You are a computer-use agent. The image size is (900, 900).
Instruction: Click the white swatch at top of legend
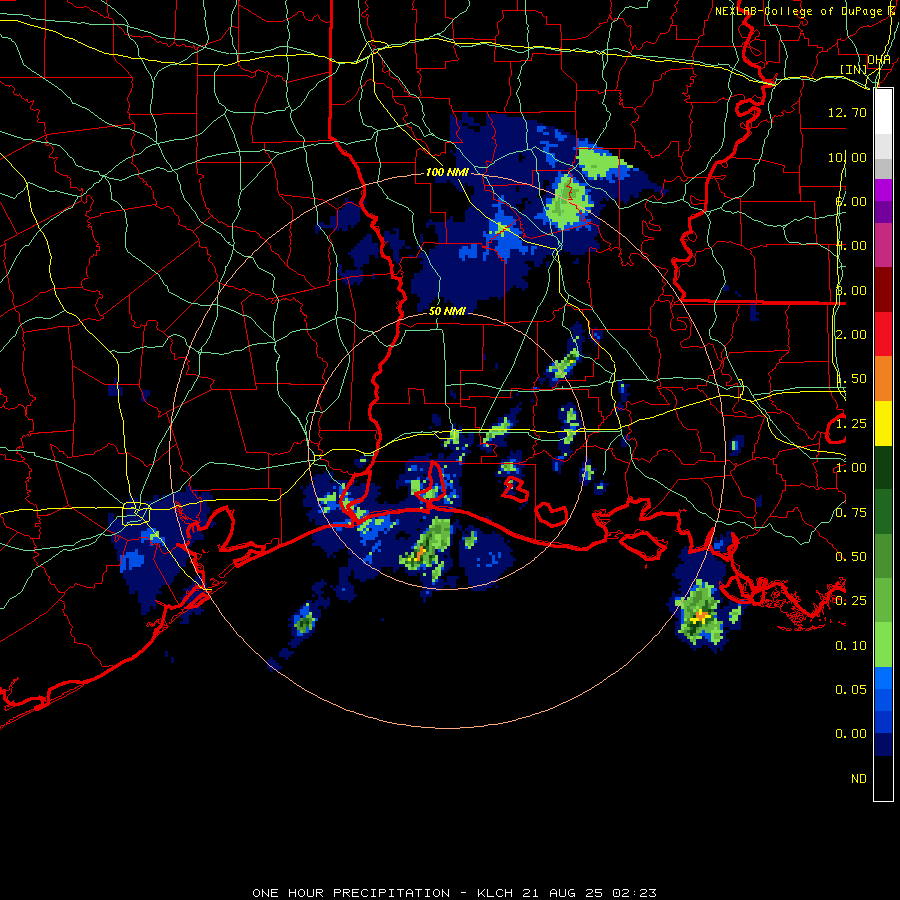point(883,112)
